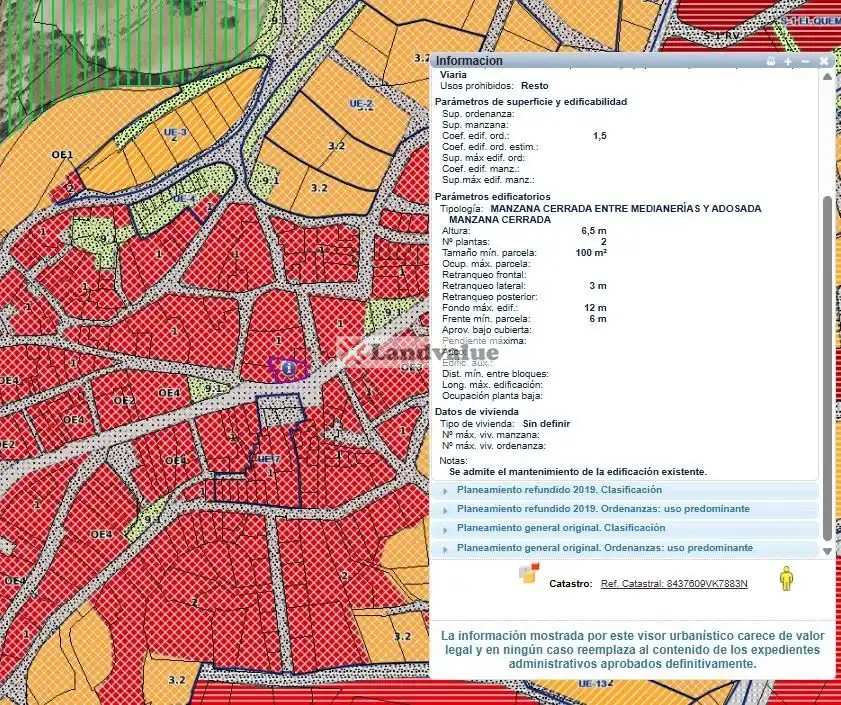Click the UE-7 label on the map
The height and width of the screenshot is (705, 841).
click(x=268, y=459)
